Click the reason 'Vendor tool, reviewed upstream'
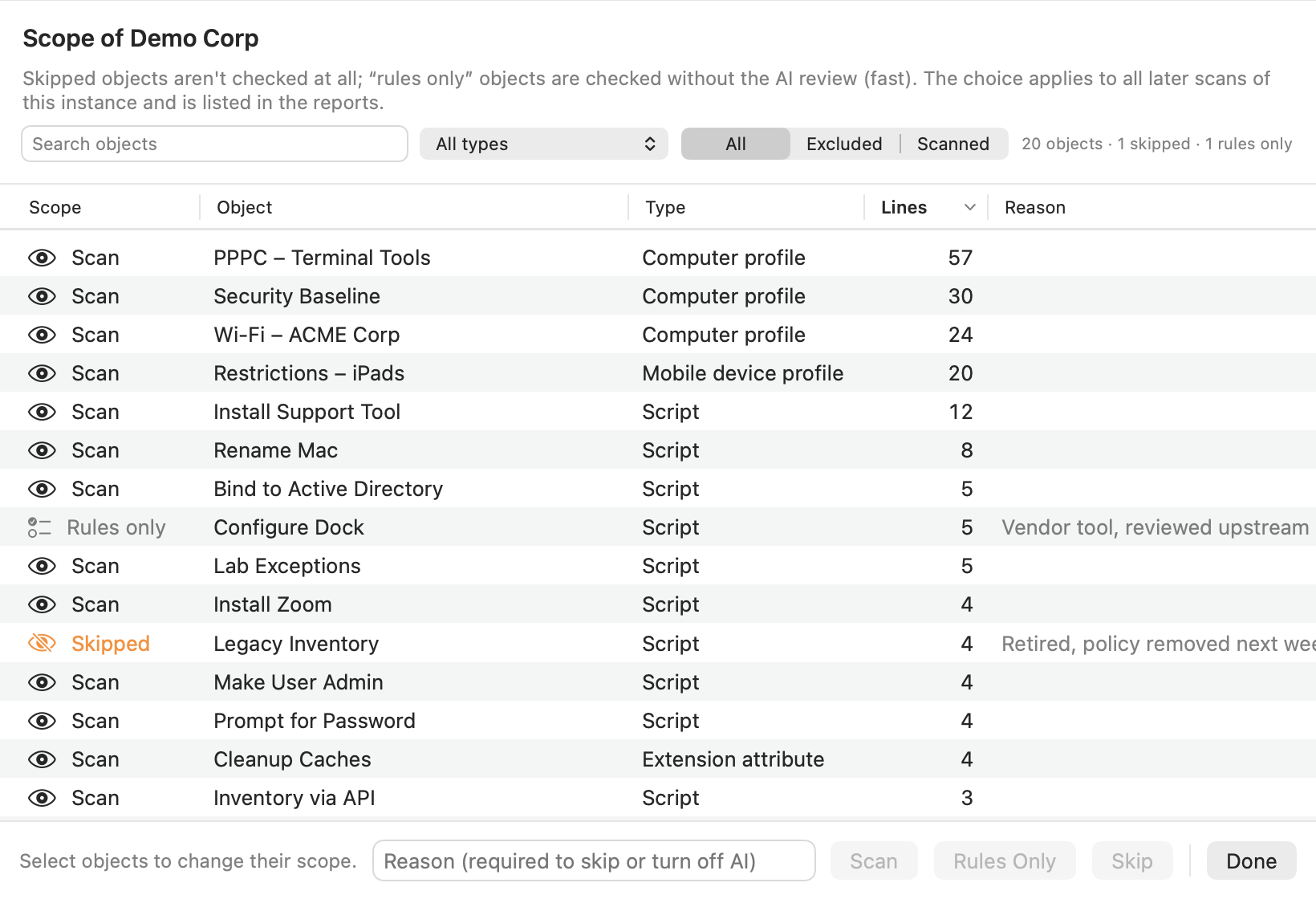Screen dimensions: 1316x899 coord(1155,527)
